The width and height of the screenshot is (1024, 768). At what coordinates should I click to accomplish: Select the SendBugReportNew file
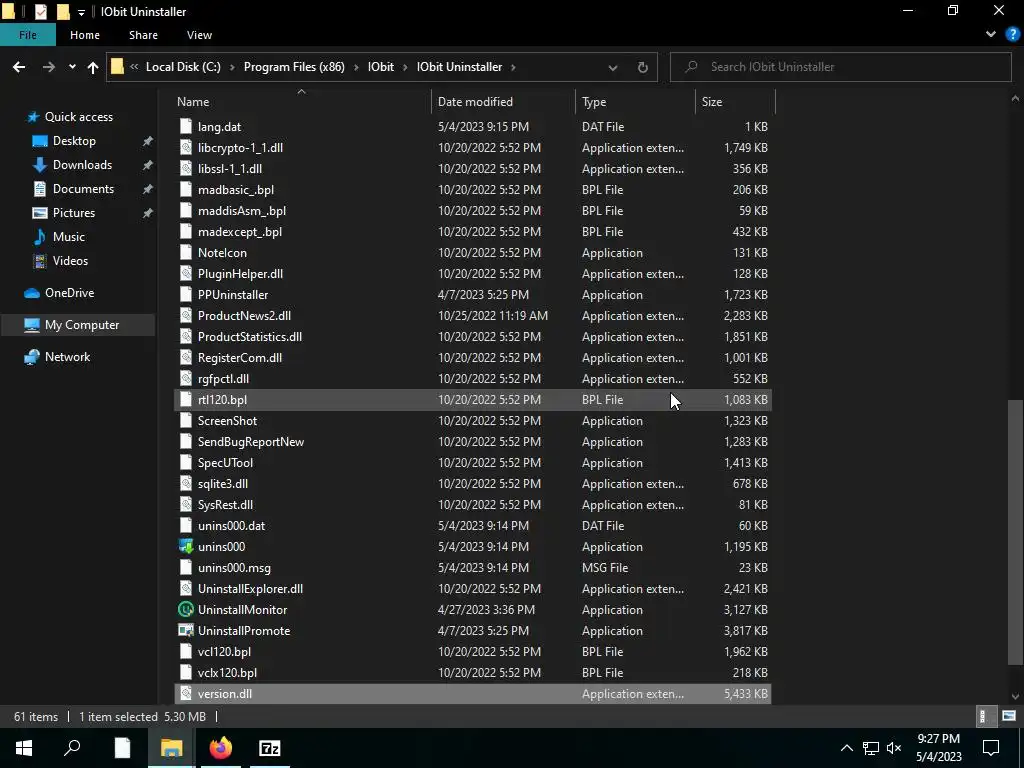(x=473, y=441)
